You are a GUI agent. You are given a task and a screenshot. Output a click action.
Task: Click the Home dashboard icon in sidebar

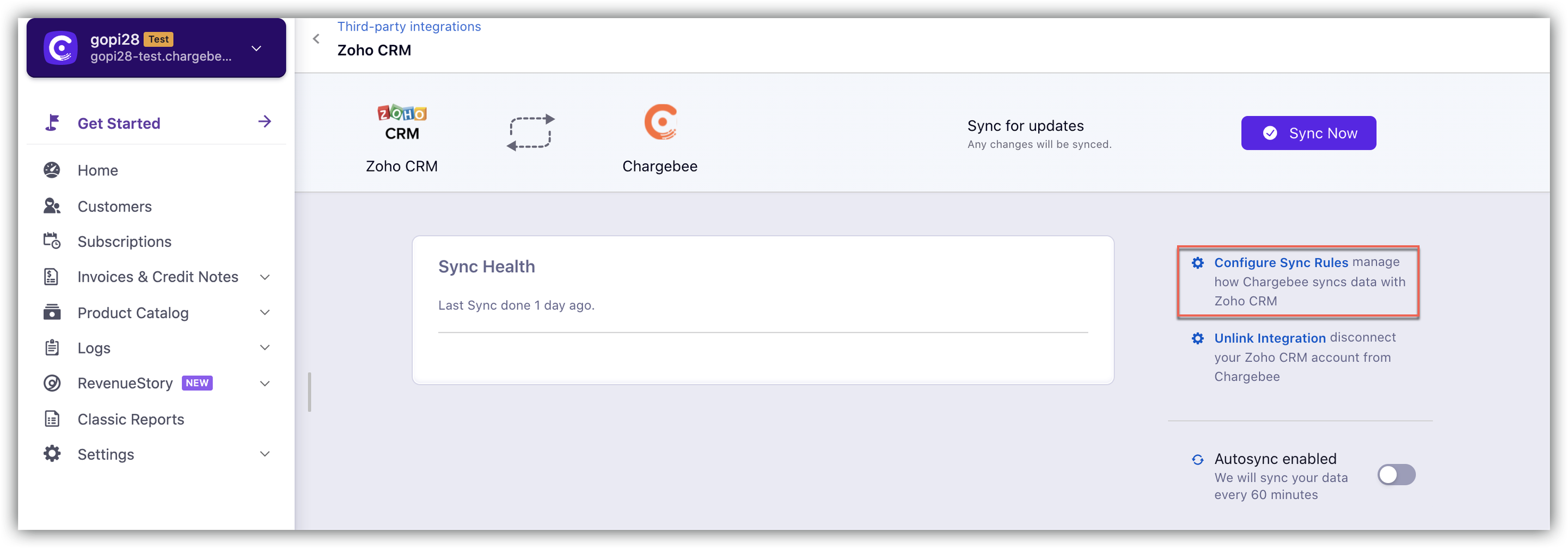52,171
